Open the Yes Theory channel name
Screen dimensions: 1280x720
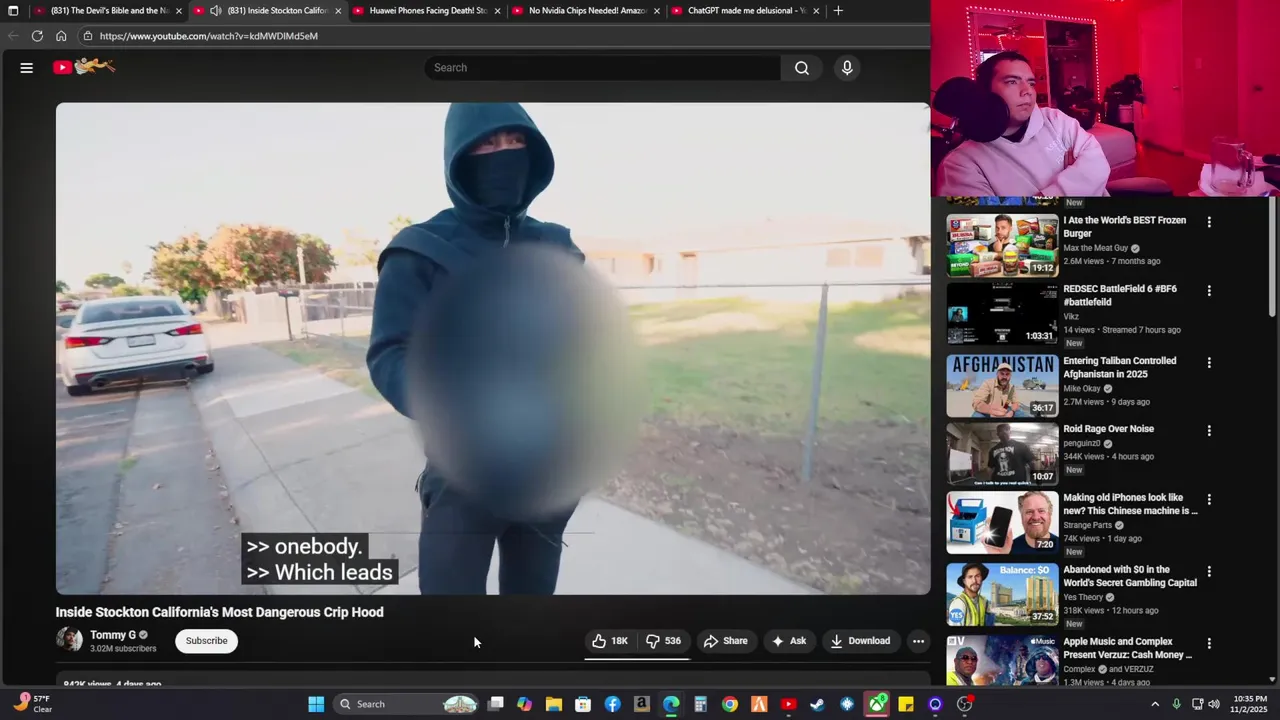click(1083, 597)
